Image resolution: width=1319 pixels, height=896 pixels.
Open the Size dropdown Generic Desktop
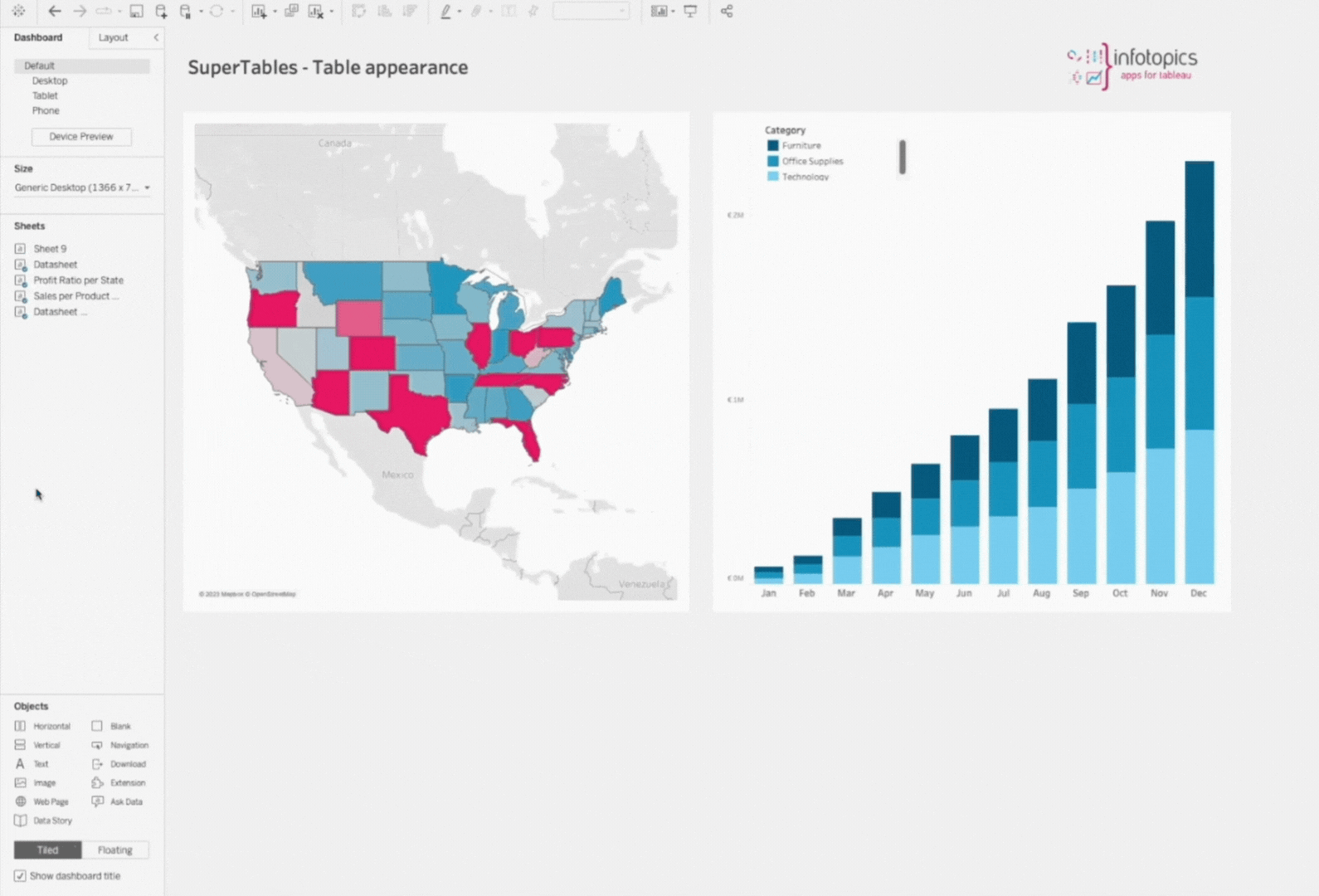(82, 187)
